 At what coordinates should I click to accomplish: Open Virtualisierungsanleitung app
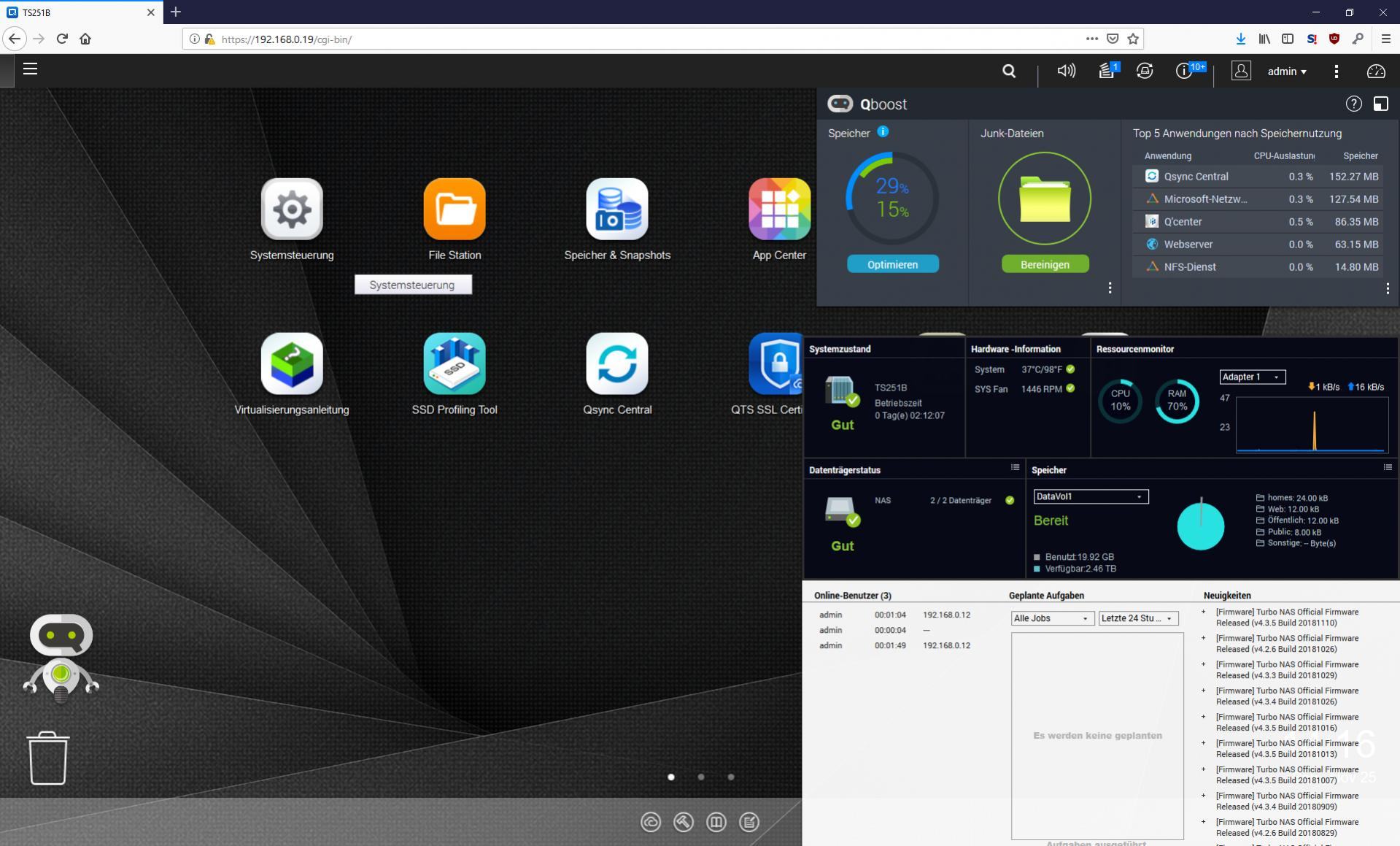pyautogui.click(x=292, y=364)
